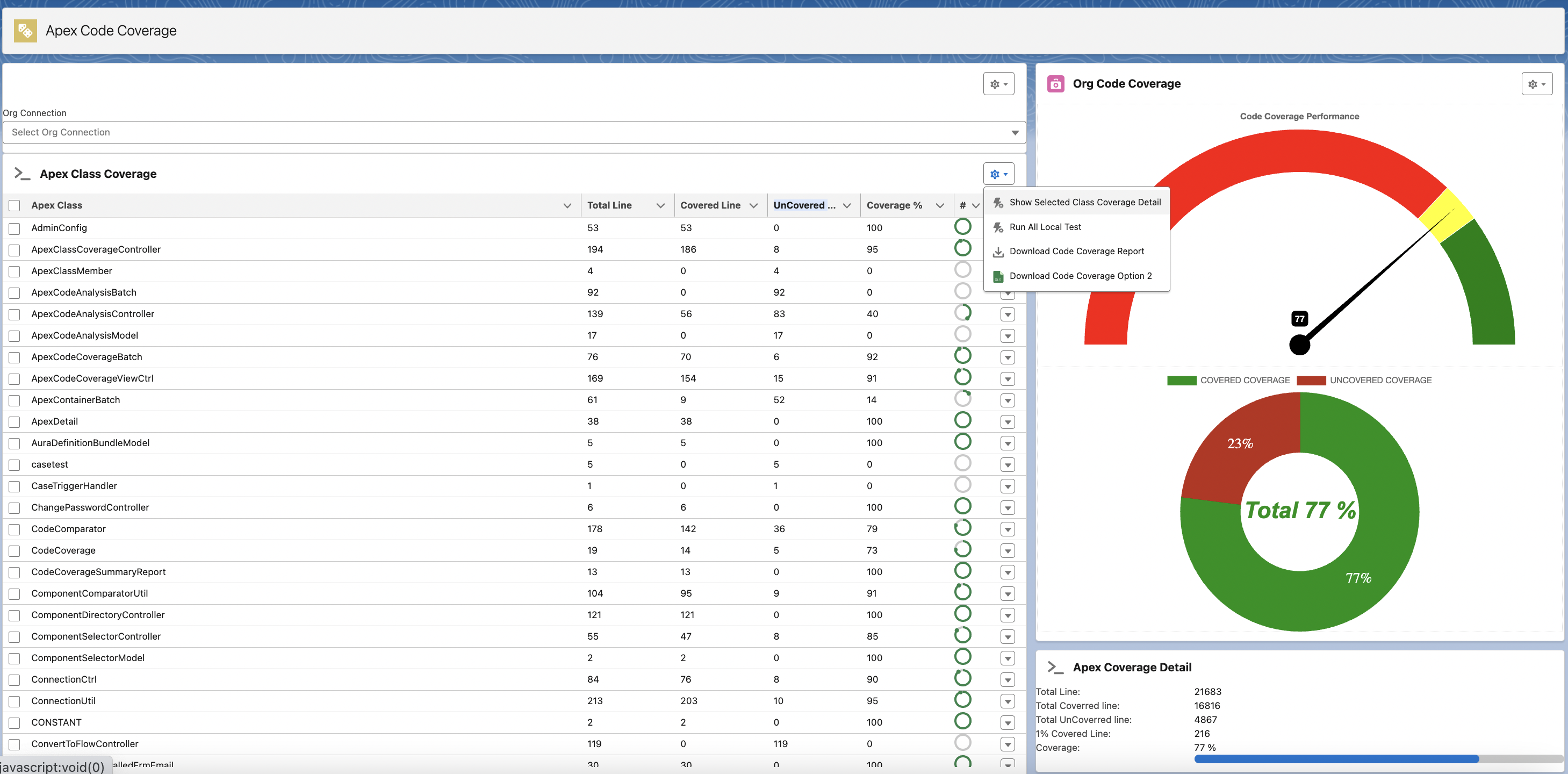Choose Show Selected Class Coverage Detail
Screen dimensions: 1568x774
point(1084,202)
